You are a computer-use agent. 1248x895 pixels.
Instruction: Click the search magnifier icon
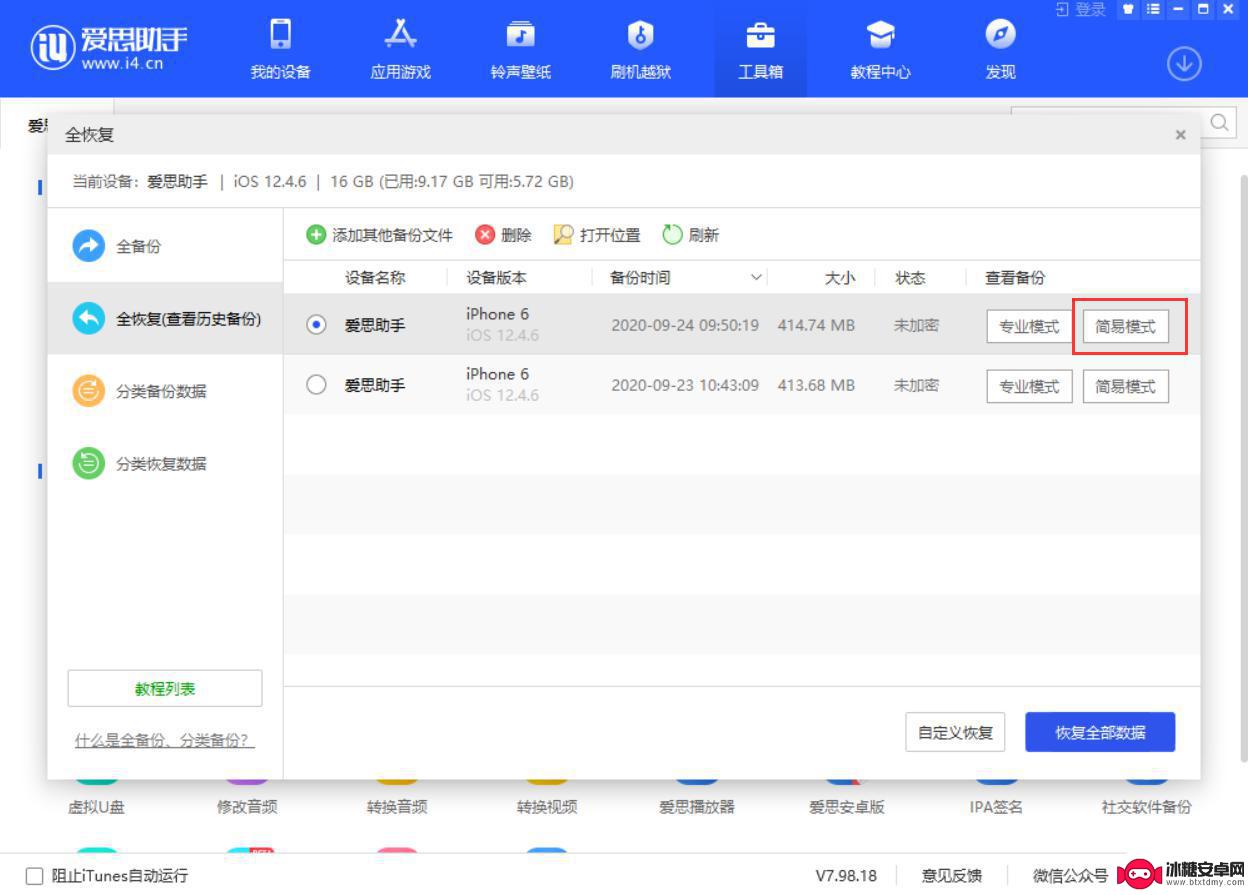click(1220, 123)
